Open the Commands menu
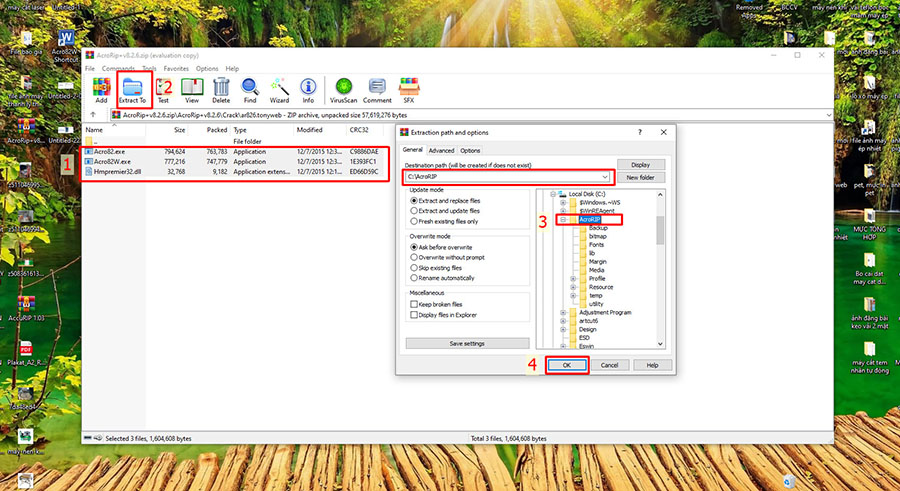Screen dimensions: 900x491 (x=118, y=68)
